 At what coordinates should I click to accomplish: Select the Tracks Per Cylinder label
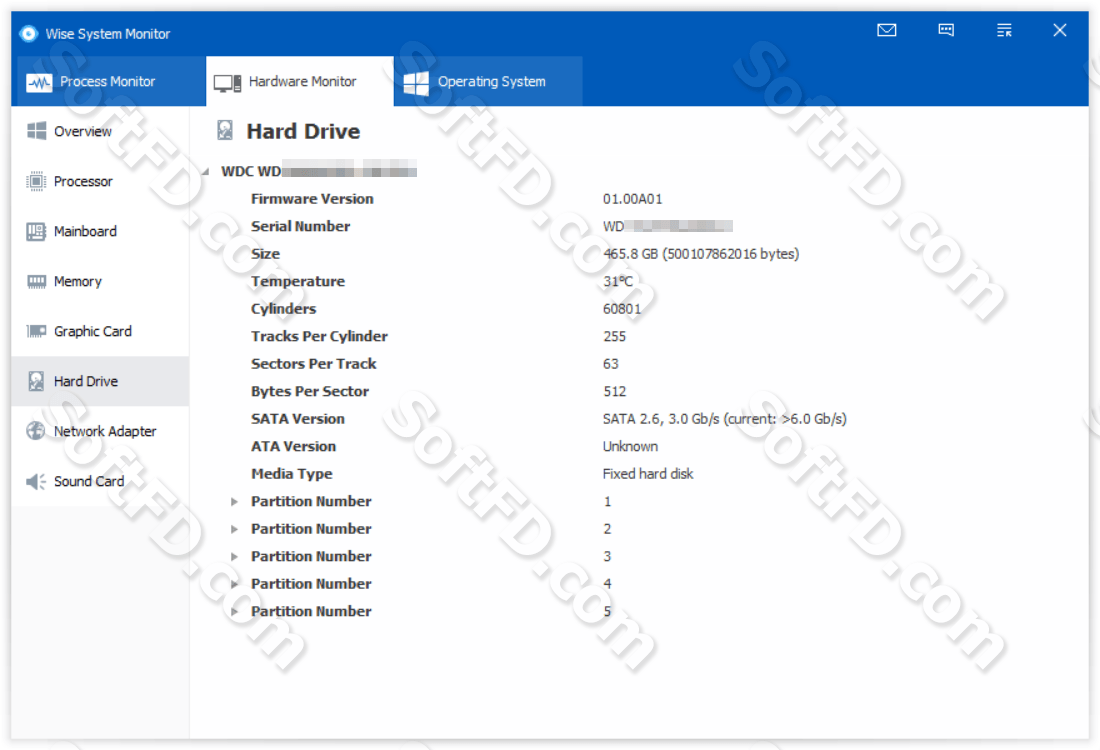pos(319,336)
